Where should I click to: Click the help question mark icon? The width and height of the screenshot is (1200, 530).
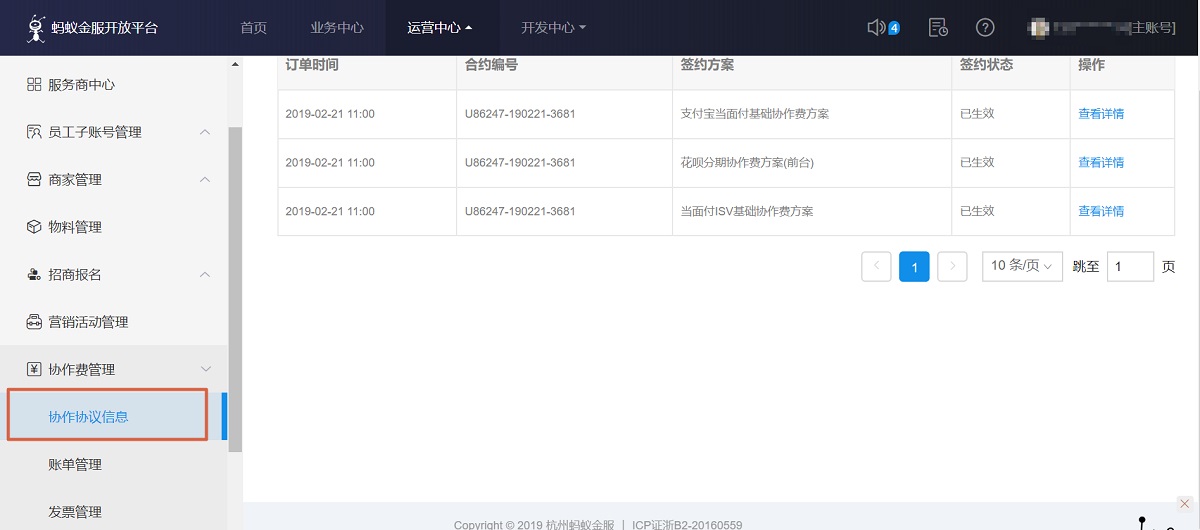point(985,28)
